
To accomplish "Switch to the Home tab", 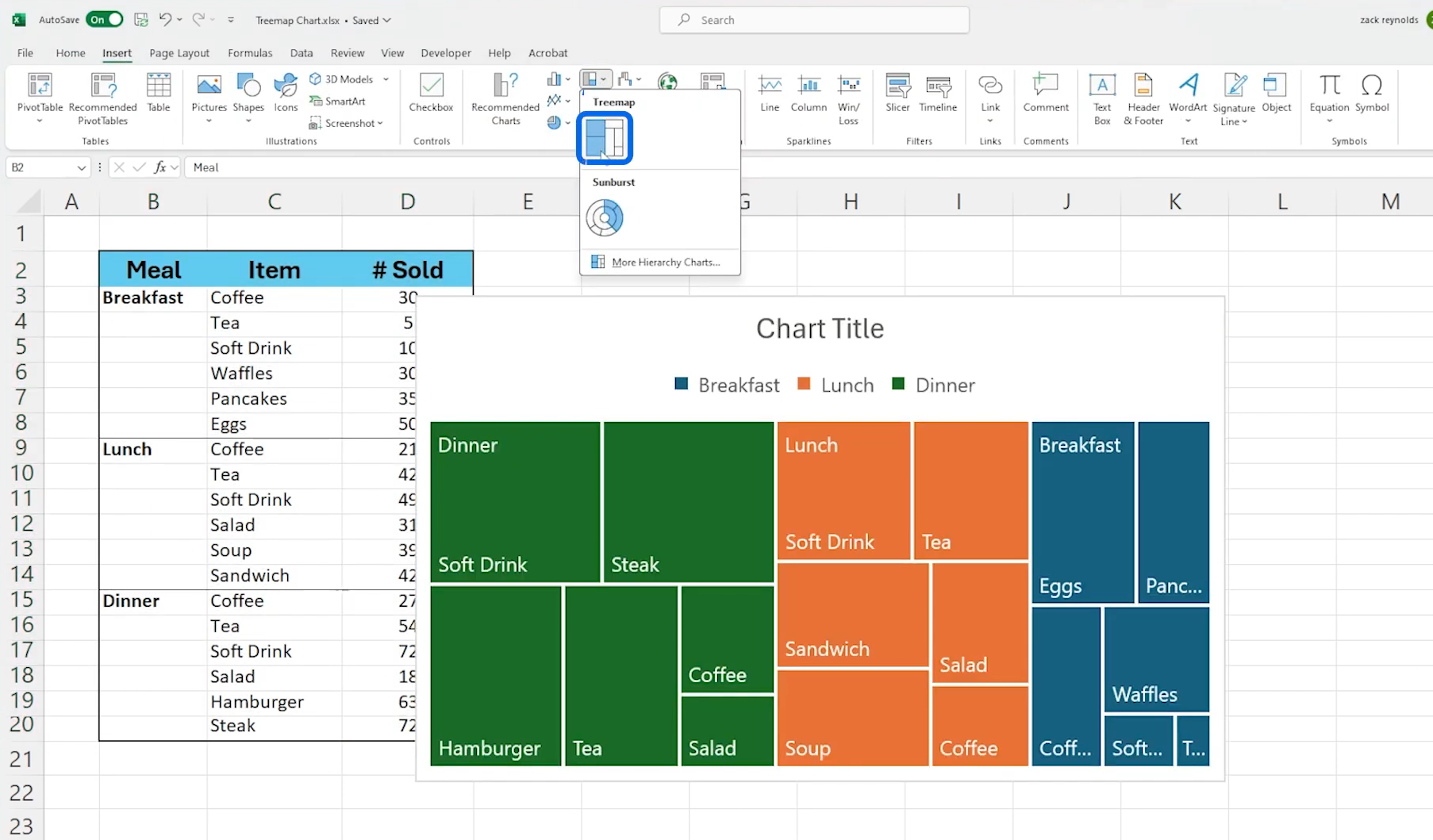I will 71,53.
